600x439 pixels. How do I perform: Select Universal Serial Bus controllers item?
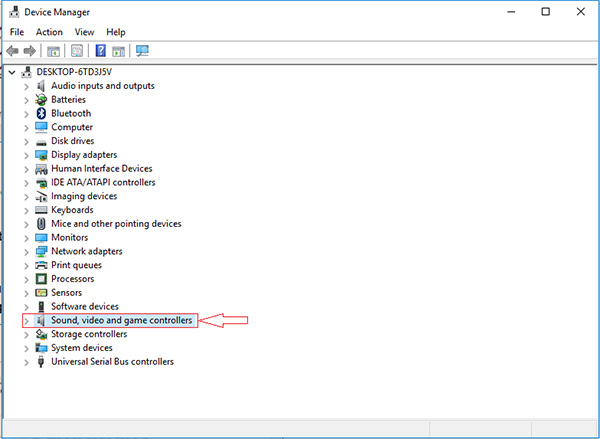click(x=112, y=361)
